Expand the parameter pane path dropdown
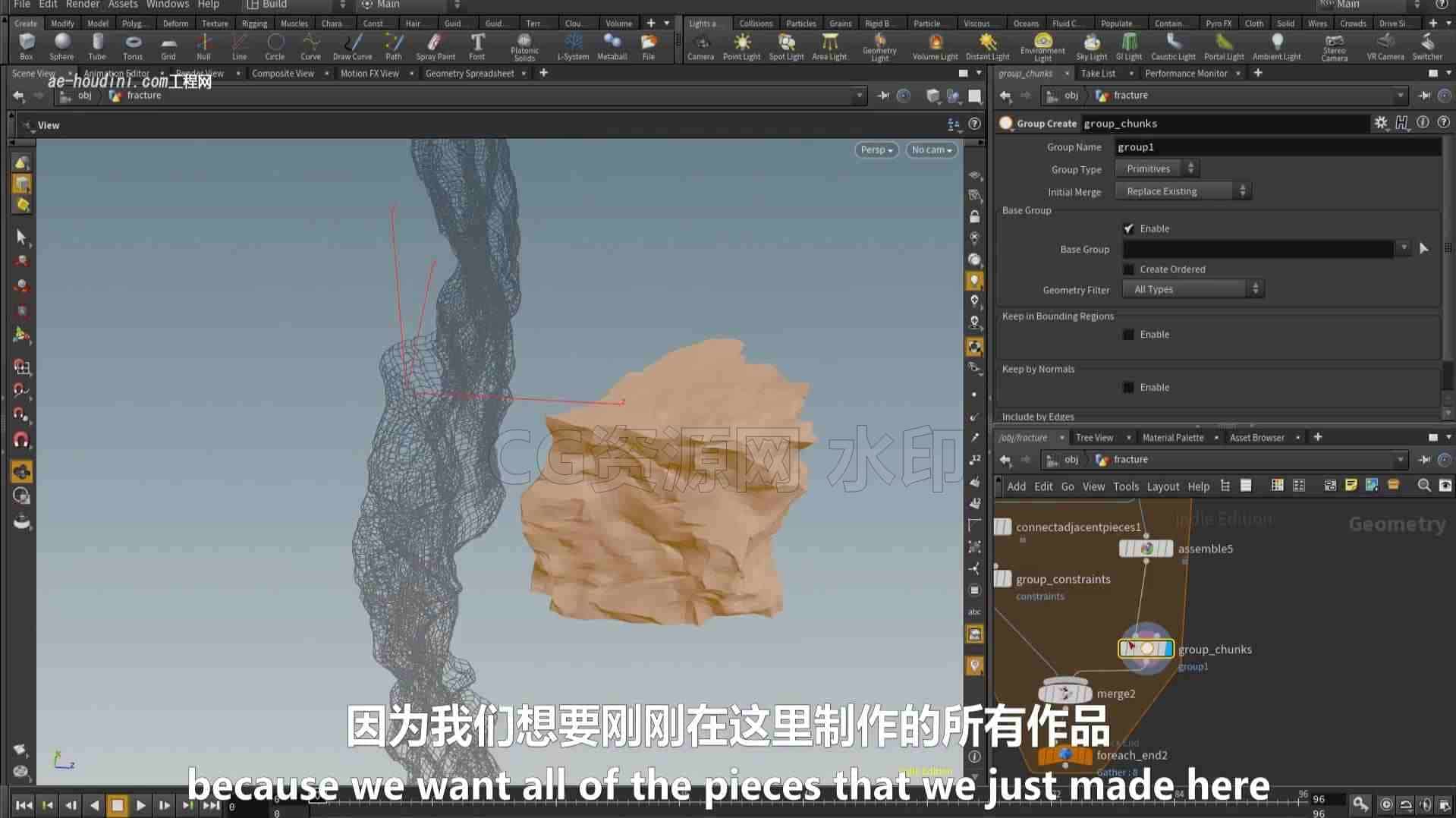This screenshot has width=1456, height=818. (x=1400, y=96)
